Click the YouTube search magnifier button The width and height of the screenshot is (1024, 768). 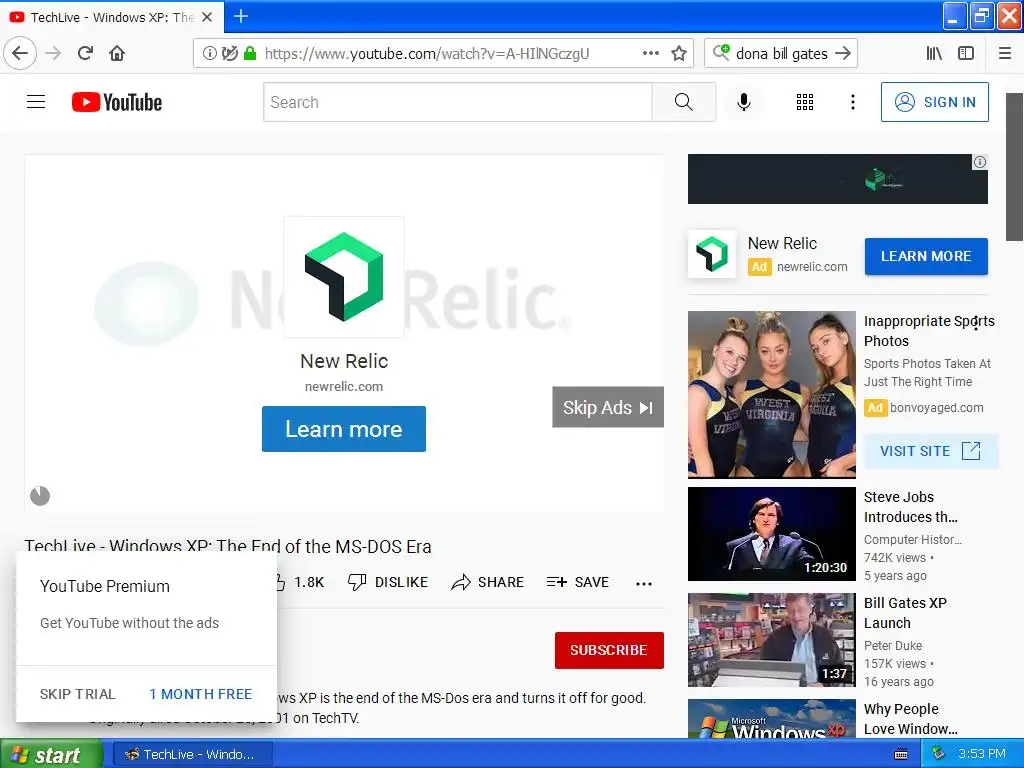pos(684,102)
